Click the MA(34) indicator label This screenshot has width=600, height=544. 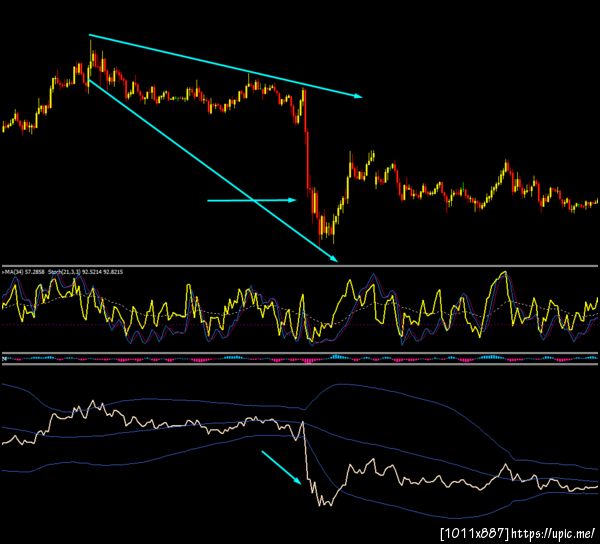click(x=23, y=272)
